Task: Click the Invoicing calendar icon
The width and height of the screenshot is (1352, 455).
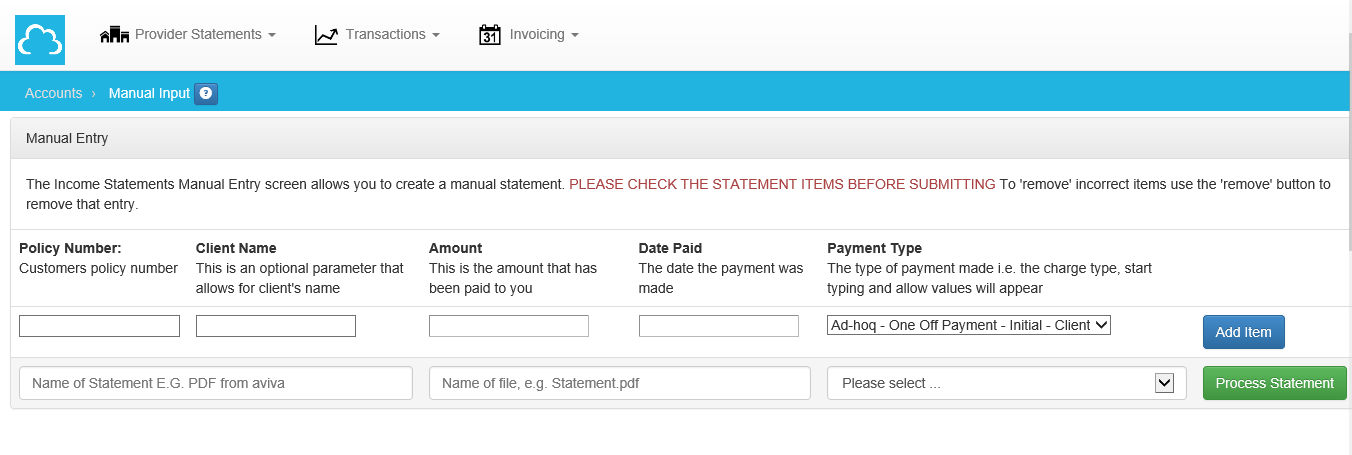Action: click(490, 35)
